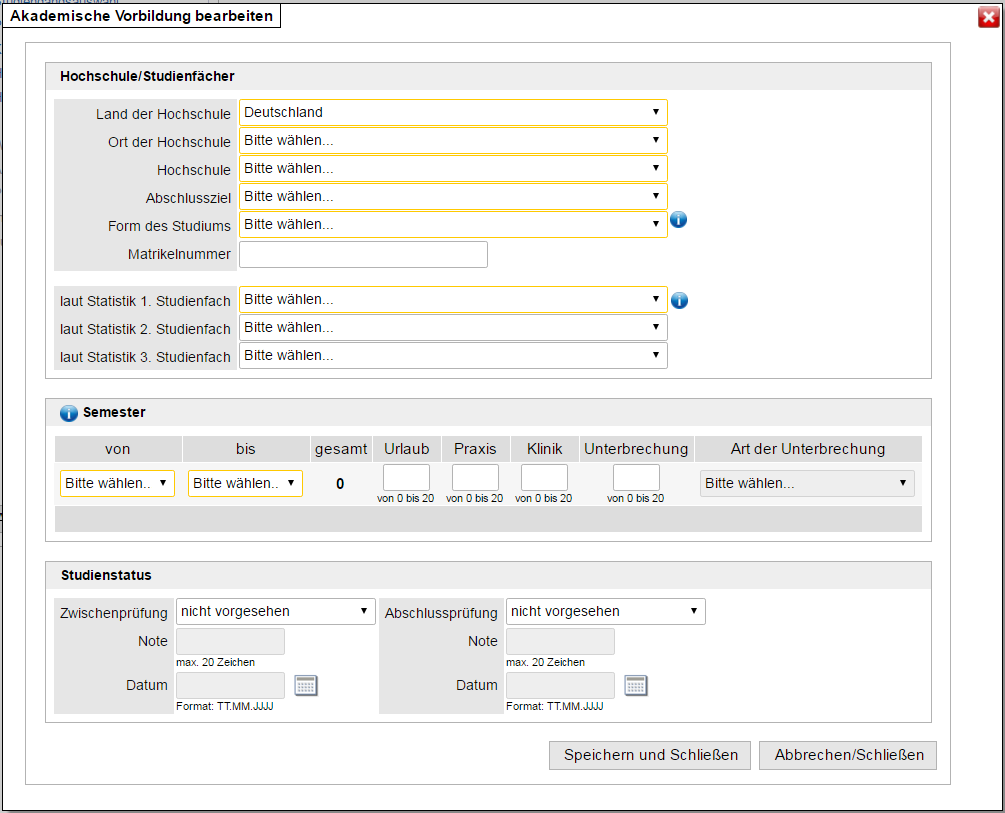Focus the Matrikelnummer input field
This screenshot has width=1005, height=813.
[363, 255]
